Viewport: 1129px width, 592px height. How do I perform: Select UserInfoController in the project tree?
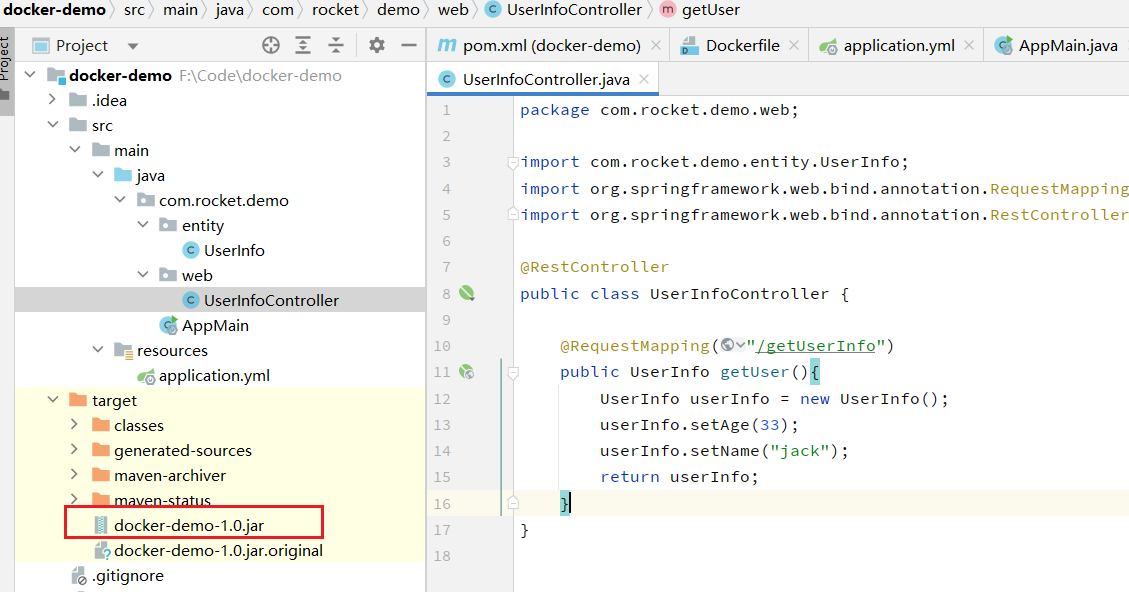[x=271, y=300]
